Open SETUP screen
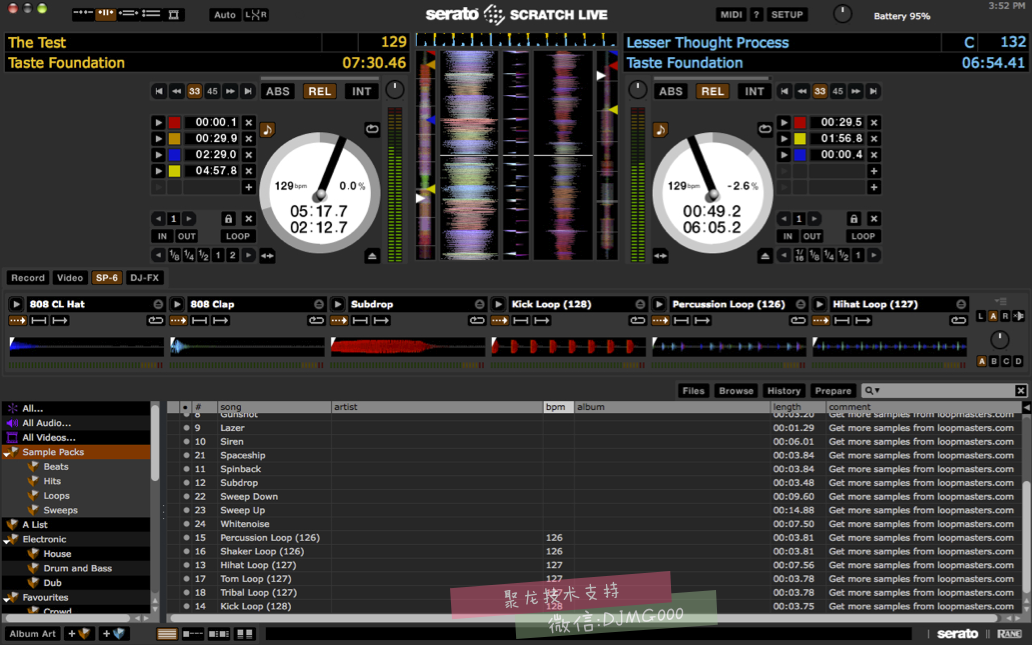1032x645 pixels. tap(787, 14)
